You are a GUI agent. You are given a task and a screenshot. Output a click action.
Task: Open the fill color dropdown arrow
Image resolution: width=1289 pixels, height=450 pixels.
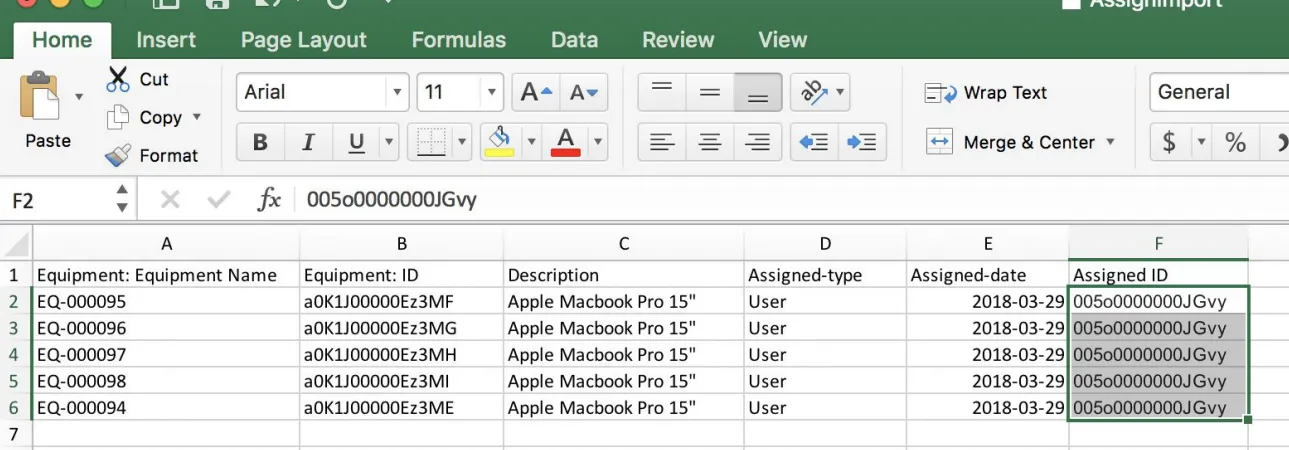point(532,142)
